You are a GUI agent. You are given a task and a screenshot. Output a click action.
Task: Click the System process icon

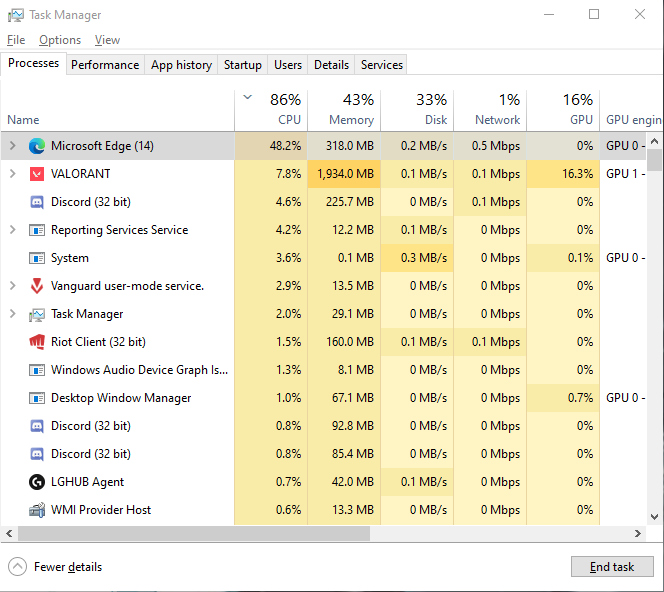(x=37, y=258)
